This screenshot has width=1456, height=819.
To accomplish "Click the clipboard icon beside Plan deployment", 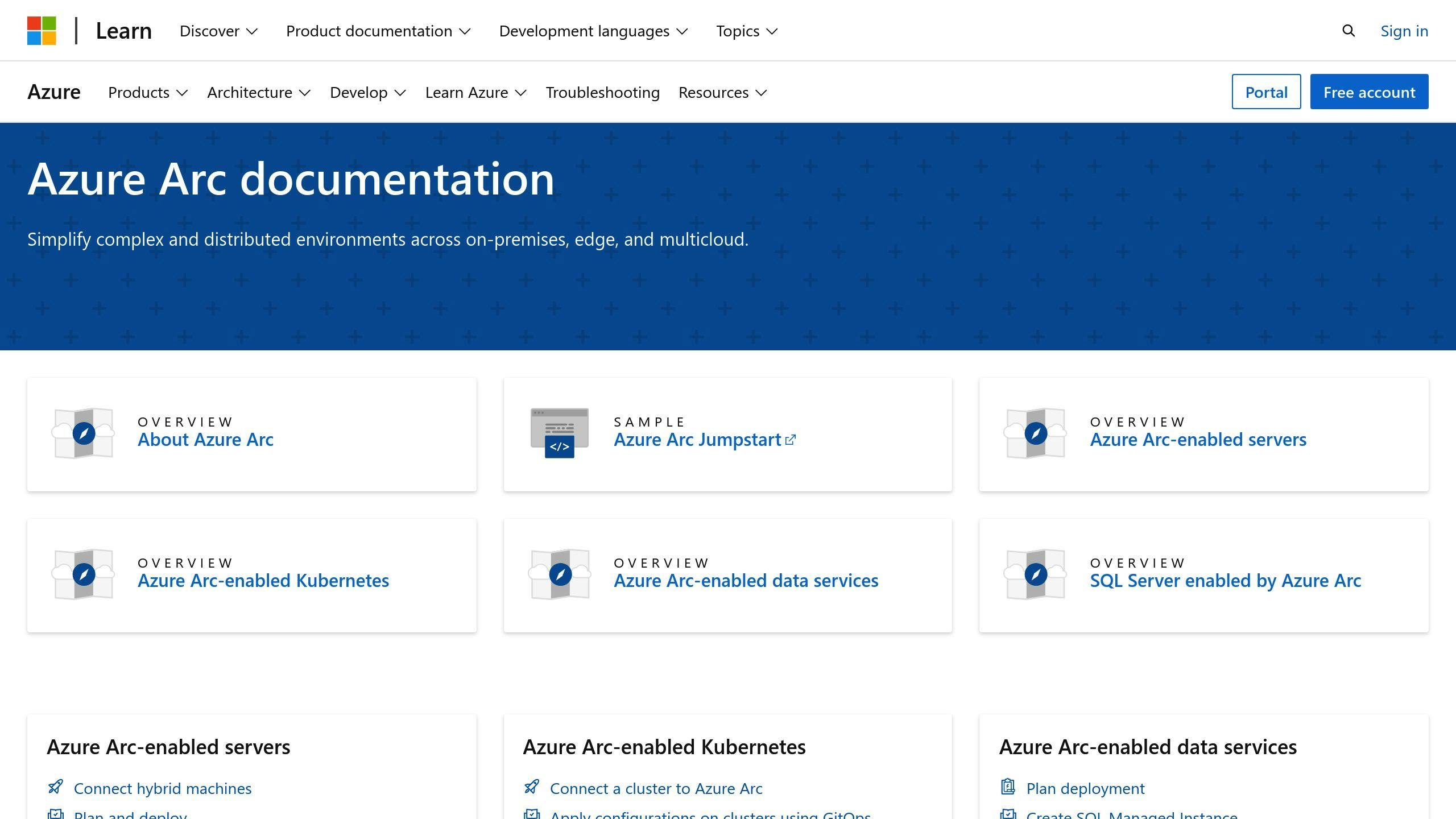I will (x=1008, y=787).
